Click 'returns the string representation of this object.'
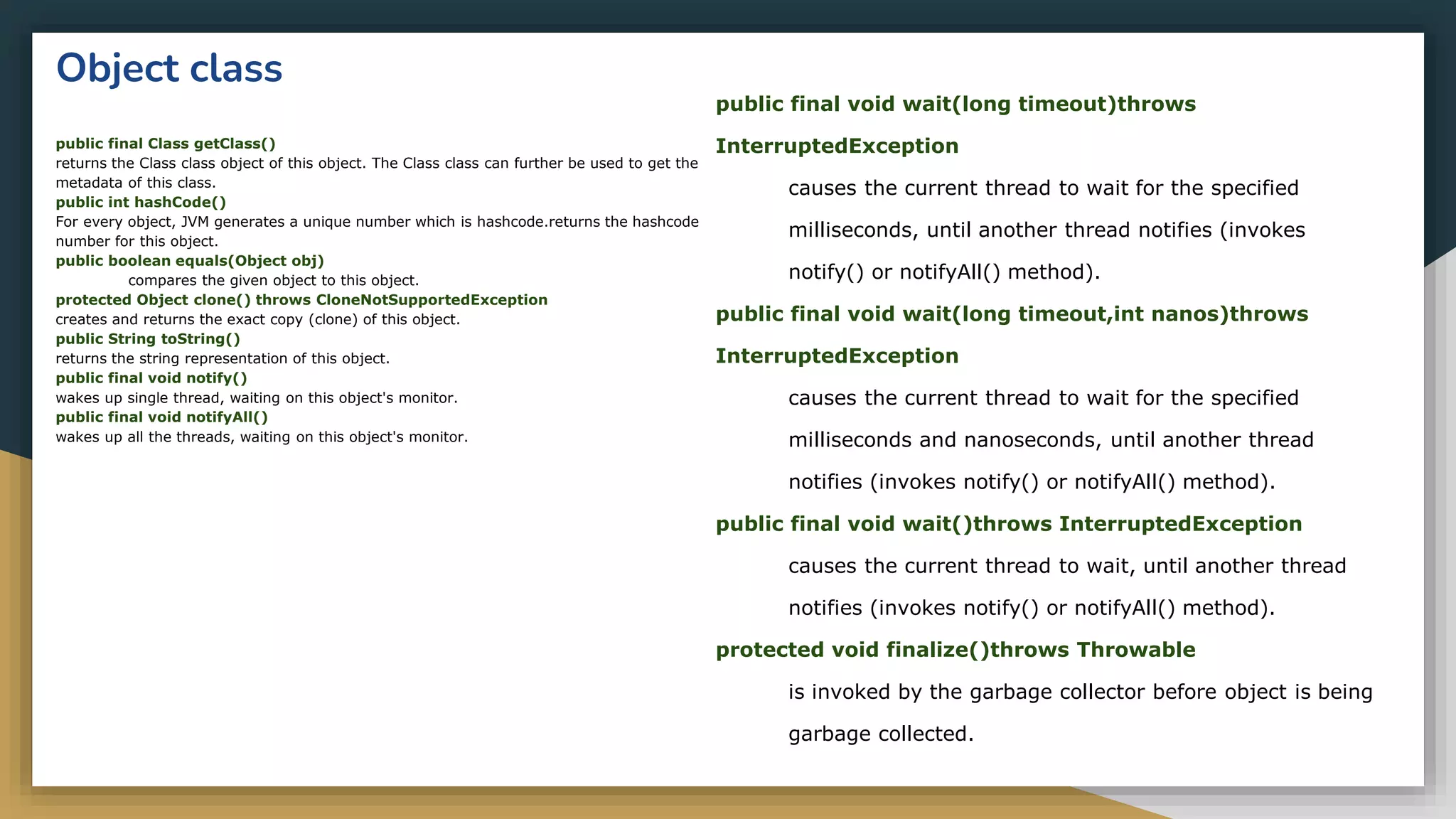 [x=223, y=359]
